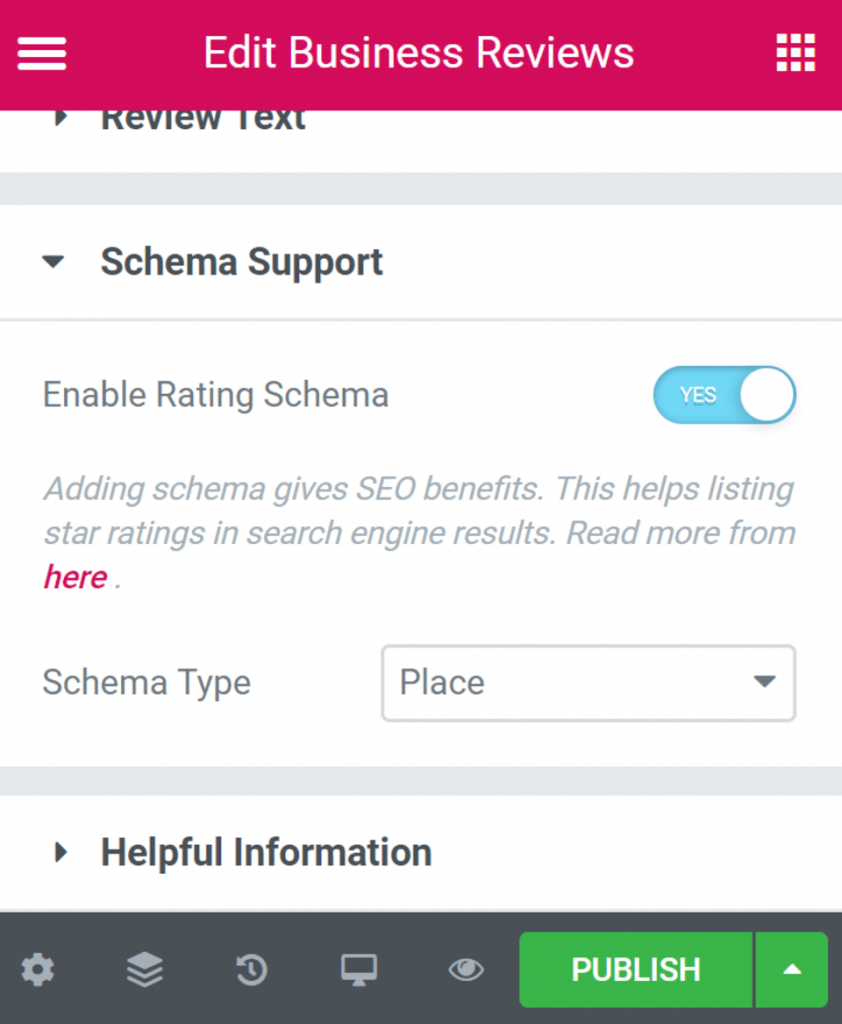Open revision history icon
The width and height of the screenshot is (842, 1024).
coord(252,969)
